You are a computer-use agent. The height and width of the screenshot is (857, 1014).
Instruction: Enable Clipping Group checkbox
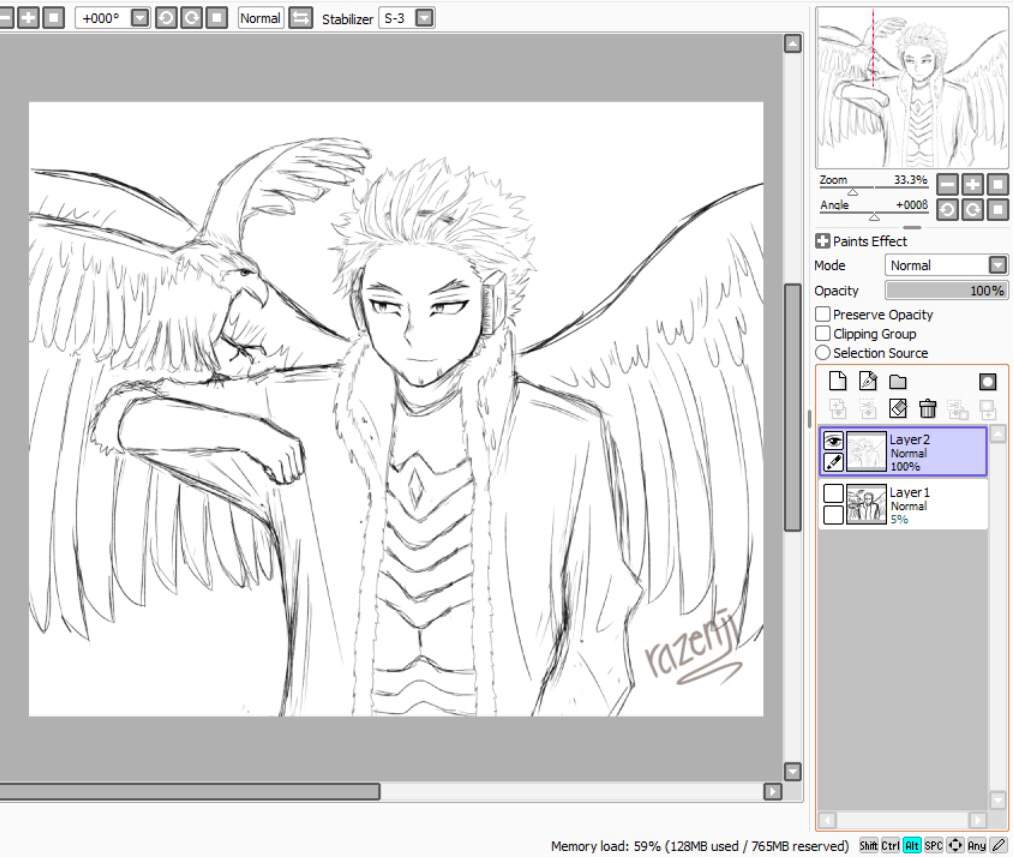point(823,334)
